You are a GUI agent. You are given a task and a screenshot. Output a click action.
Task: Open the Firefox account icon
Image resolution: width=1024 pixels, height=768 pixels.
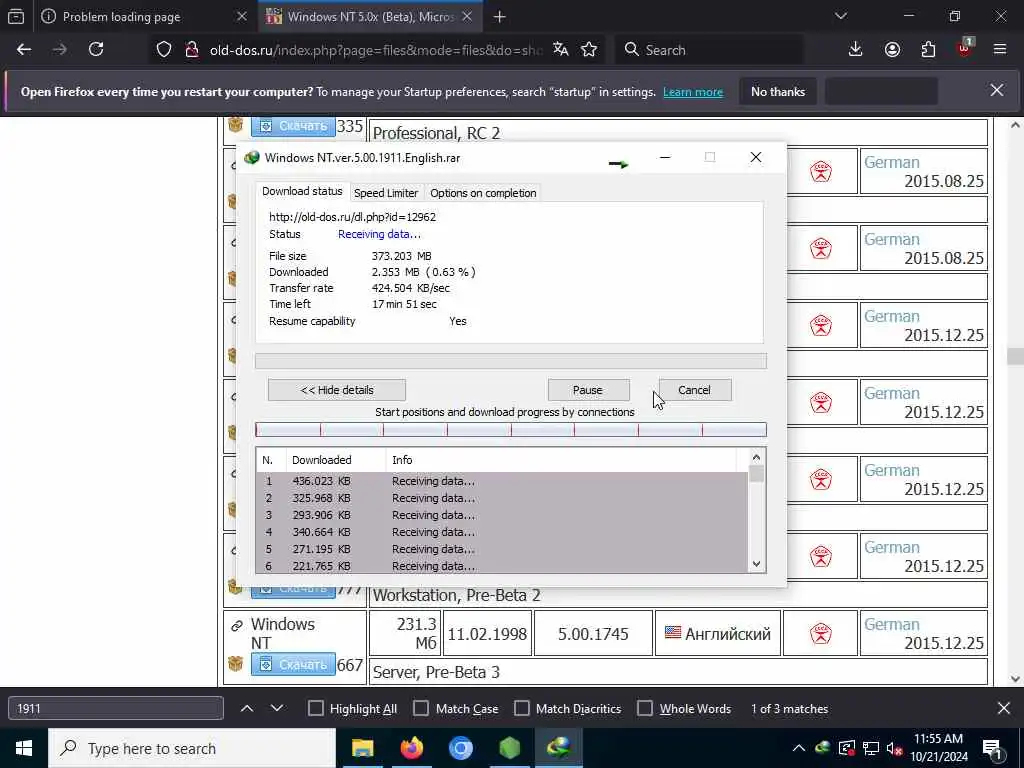(892, 50)
